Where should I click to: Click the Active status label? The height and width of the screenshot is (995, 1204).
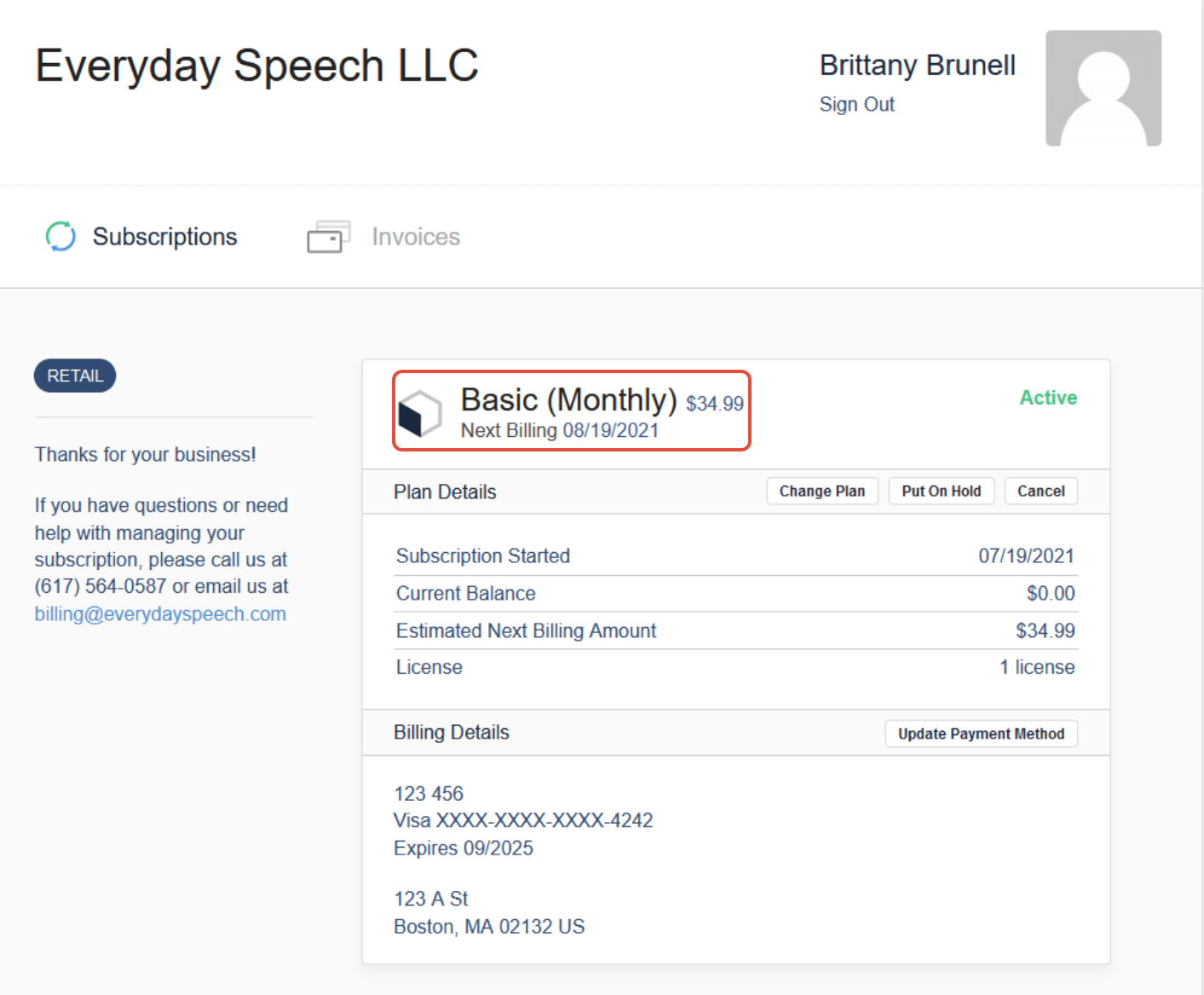(1048, 398)
